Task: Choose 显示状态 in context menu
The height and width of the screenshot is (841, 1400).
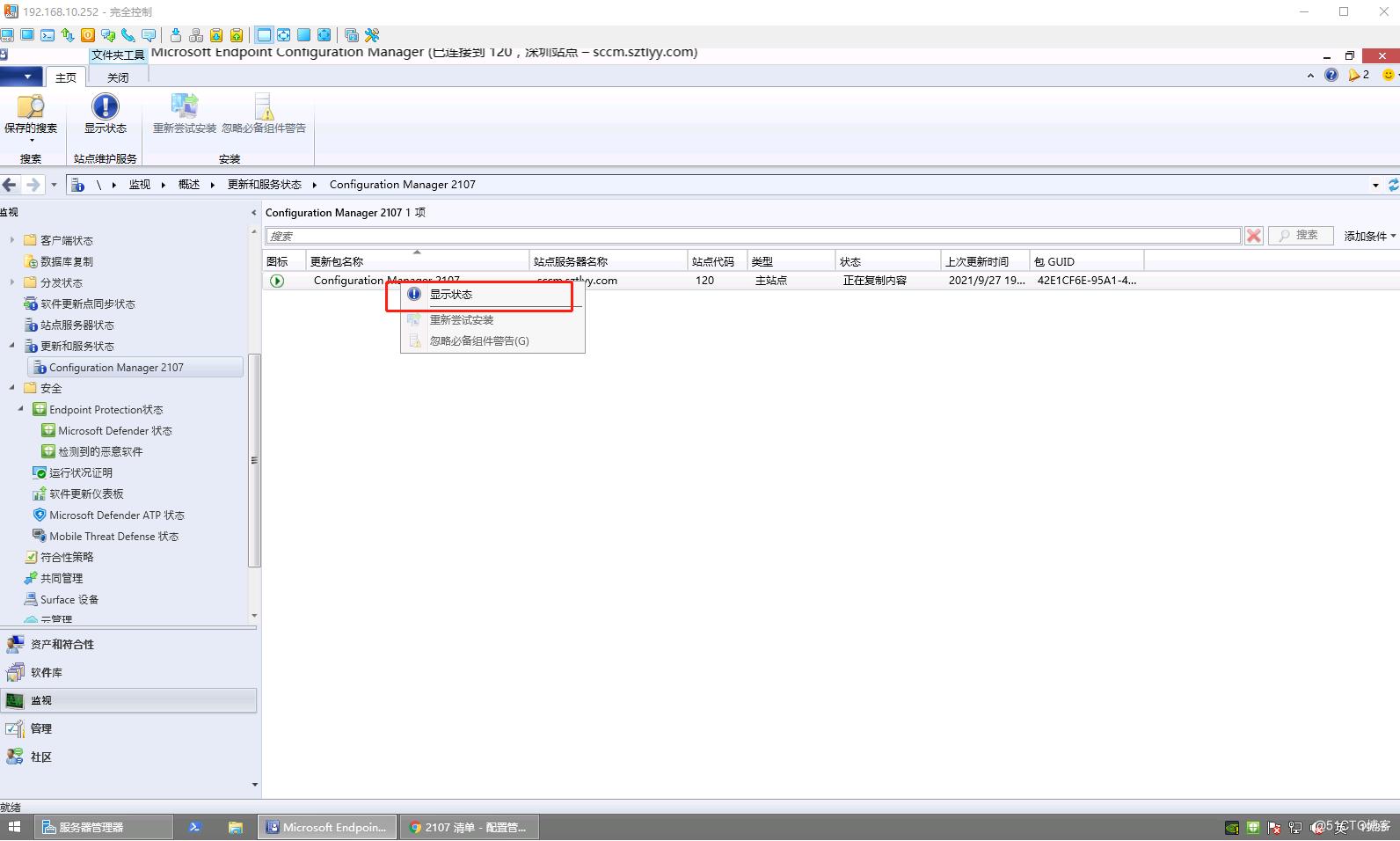Action: point(492,295)
